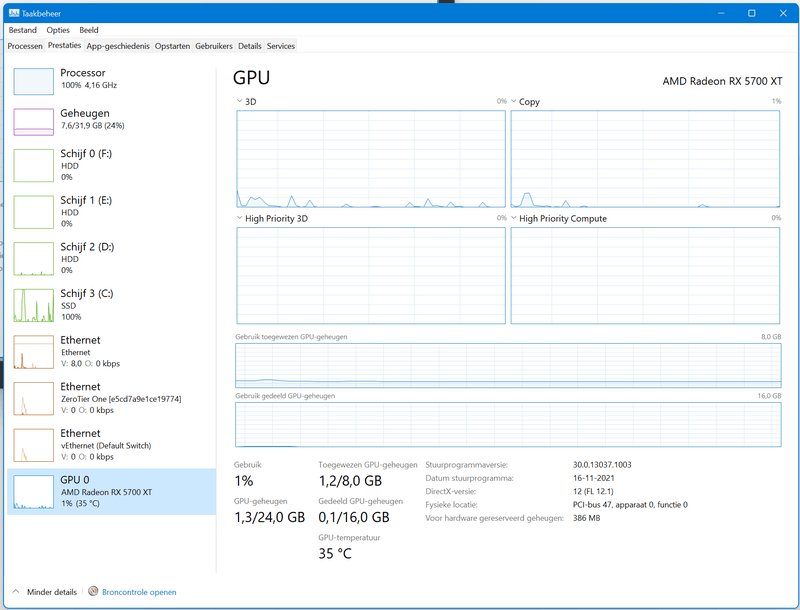Click the ZeroTier One Ethernet graph icon
The image size is (800, 610).
tap(33, 398)
